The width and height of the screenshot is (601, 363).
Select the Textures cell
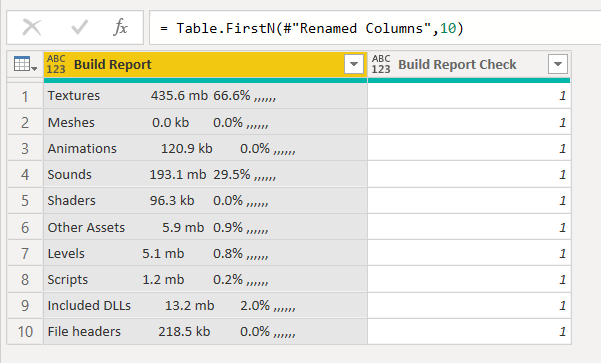coord(205,96)
